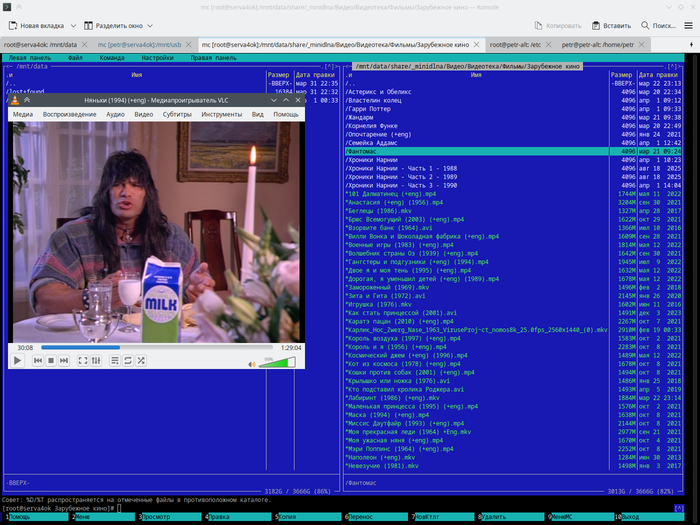Toggle VLC fullscreen mode
The image size is (700, 525).
[x=83, y=360]
